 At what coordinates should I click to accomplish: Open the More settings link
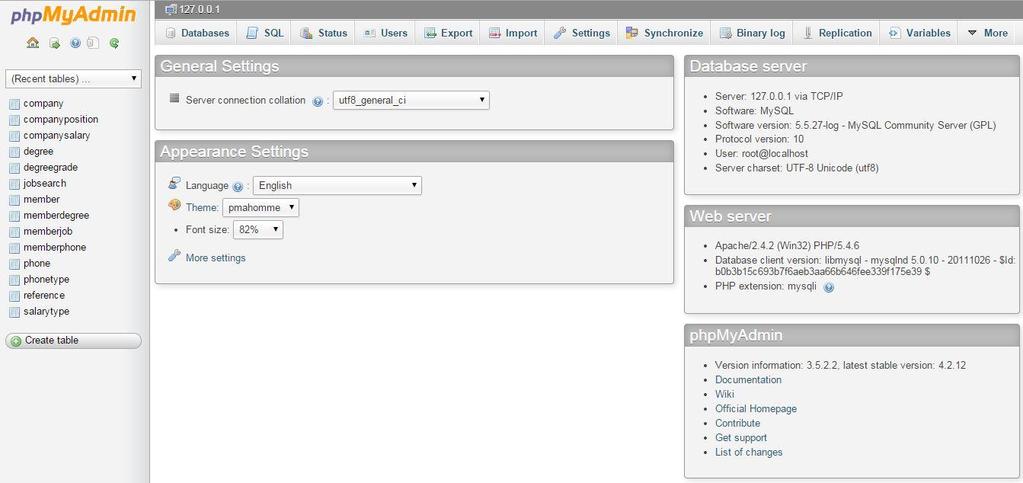click(215, 258)
